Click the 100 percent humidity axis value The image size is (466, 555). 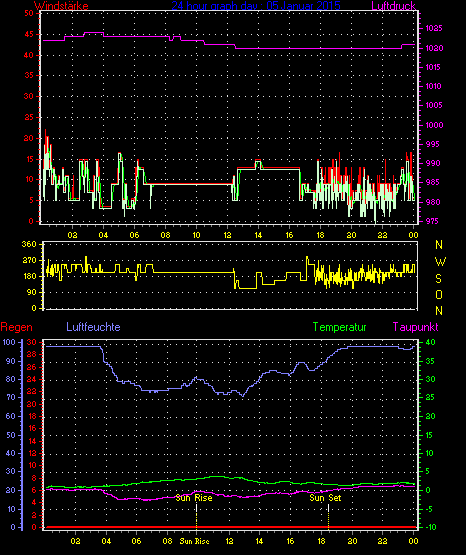pyautogui.click(x=9, y=342)
